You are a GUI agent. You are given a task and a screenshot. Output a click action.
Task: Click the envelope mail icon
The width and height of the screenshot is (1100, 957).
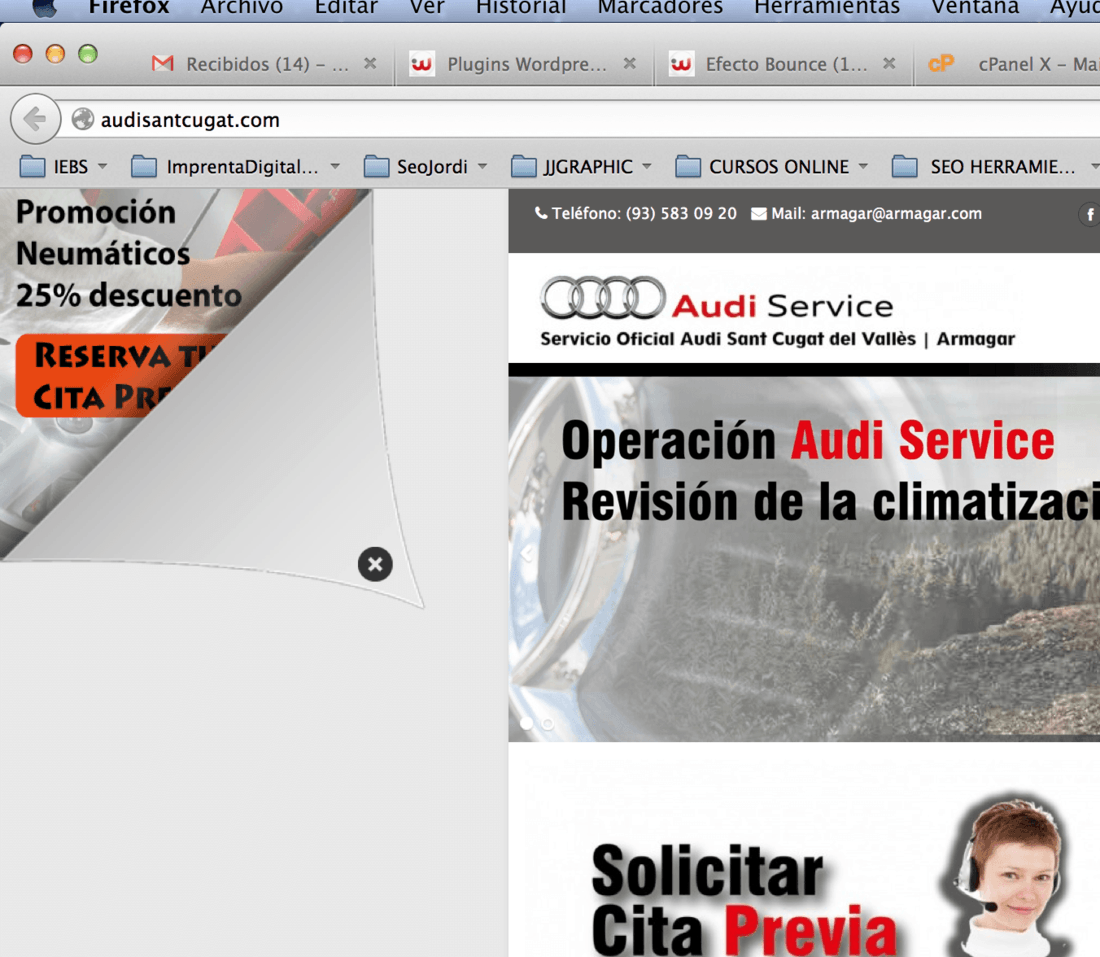pyautogui.click(x=758, y=214)
